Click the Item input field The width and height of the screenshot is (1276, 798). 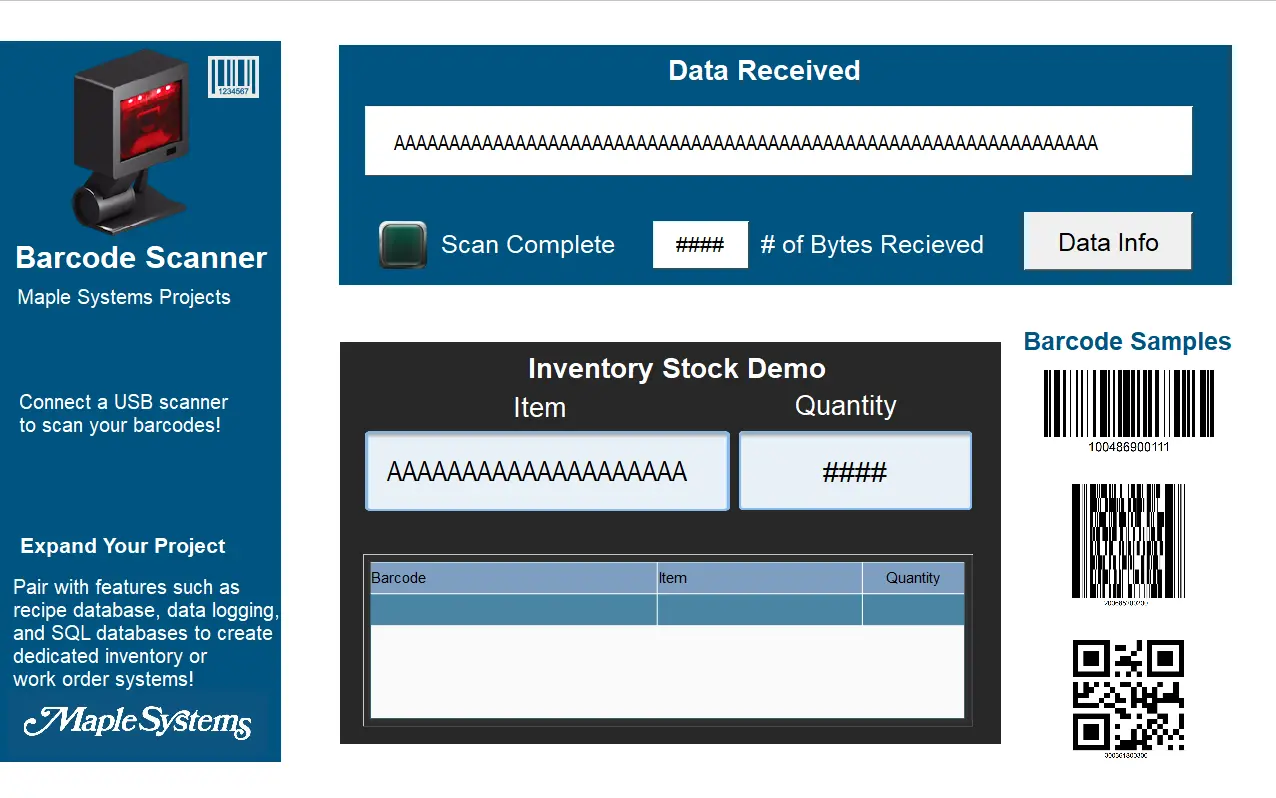tap(547, 471)
